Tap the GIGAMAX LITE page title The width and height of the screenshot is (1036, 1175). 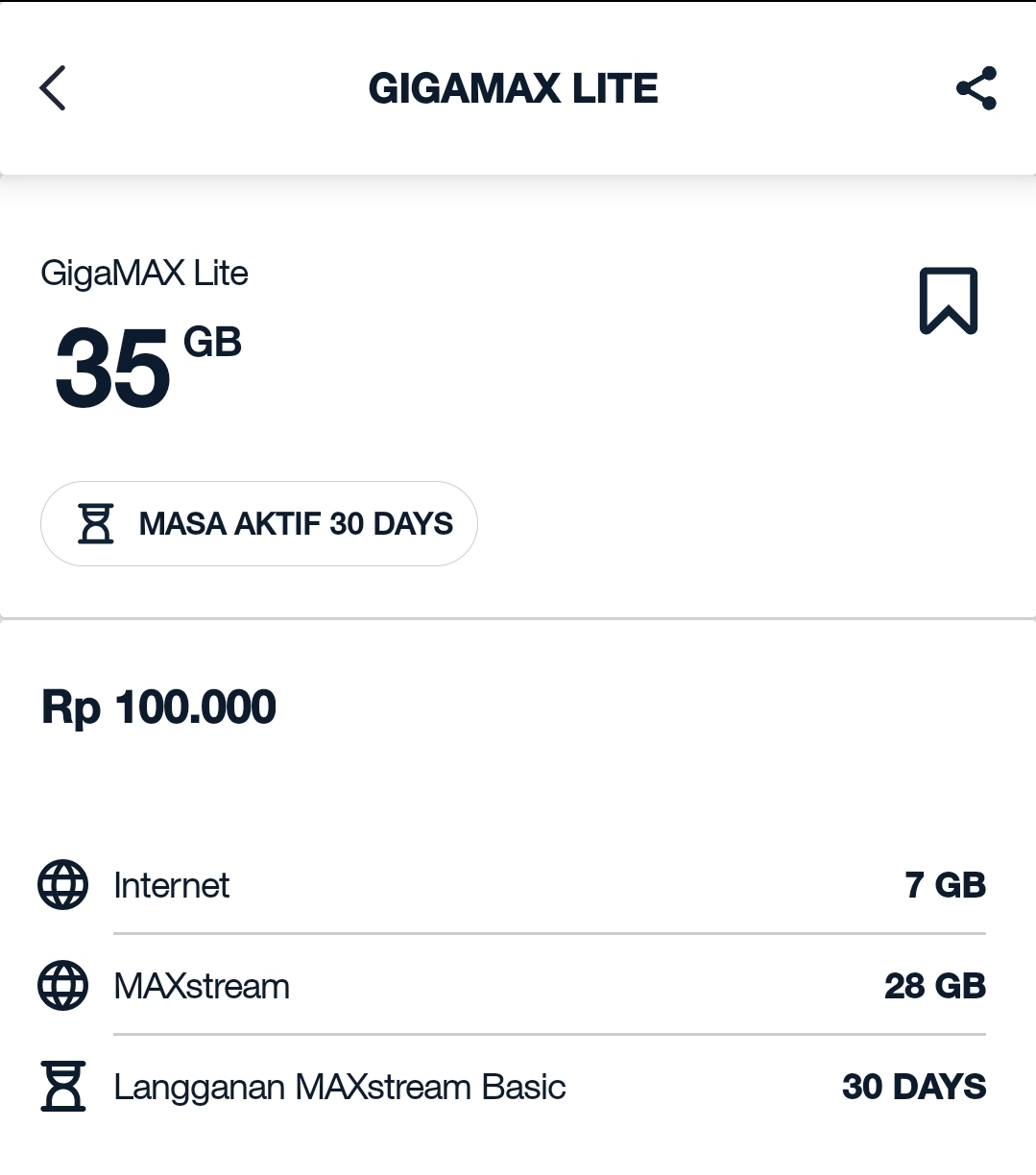click(x=513, y=88)
